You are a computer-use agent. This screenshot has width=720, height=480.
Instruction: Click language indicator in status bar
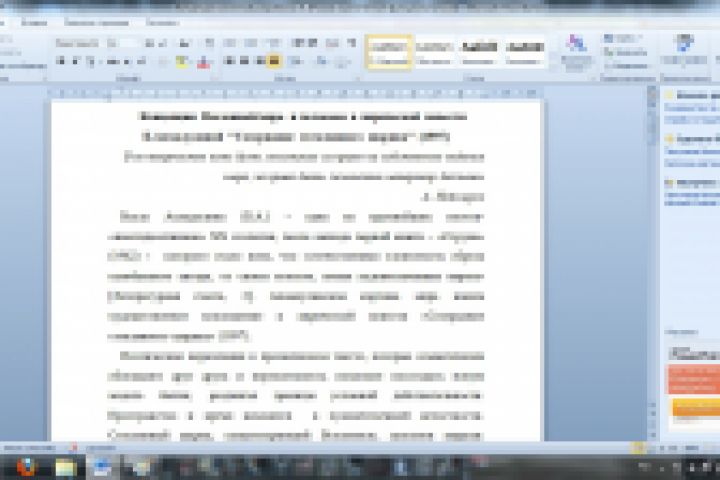tap(100, 447)
